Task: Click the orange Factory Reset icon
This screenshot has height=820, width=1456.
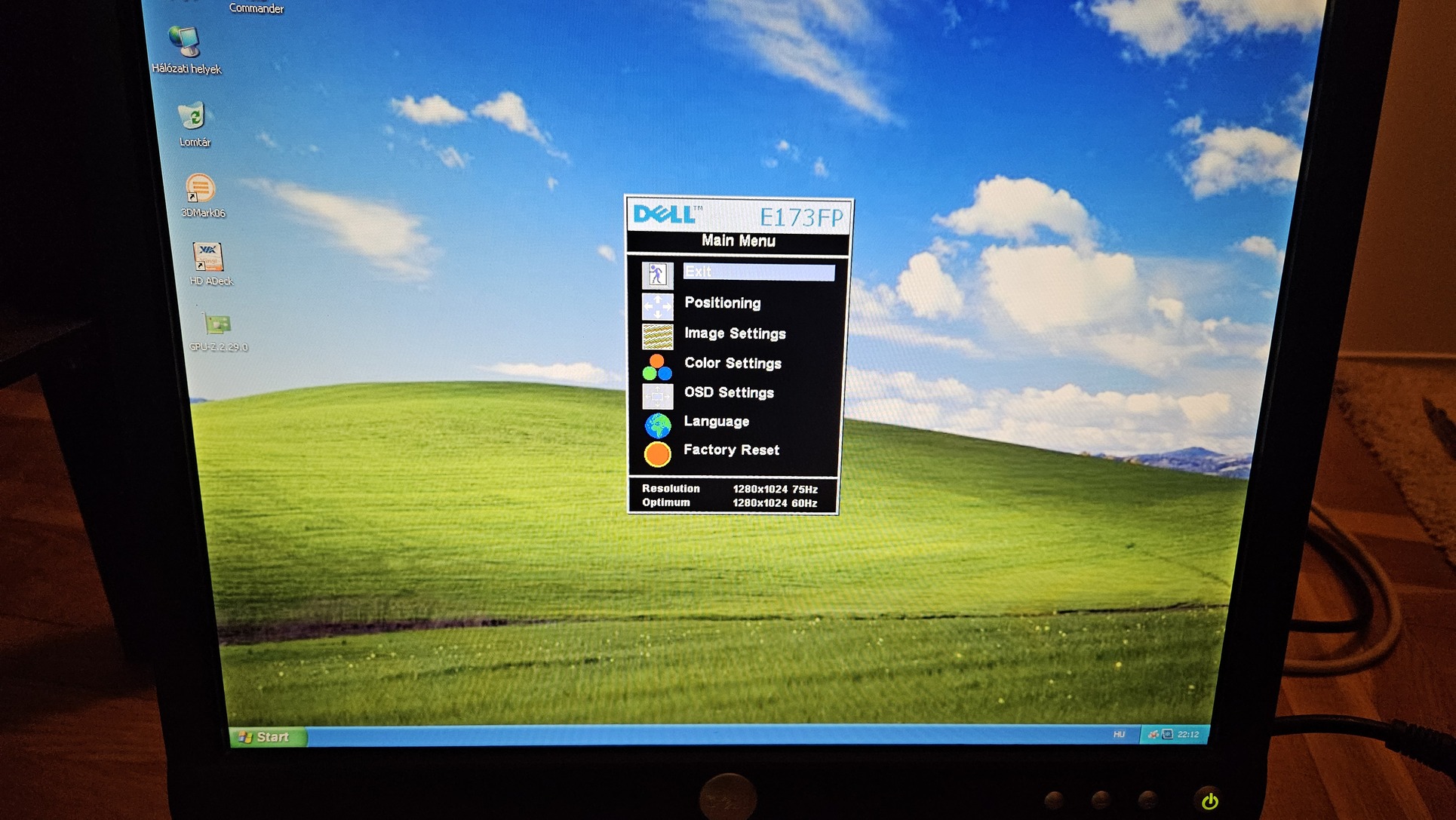Action: click(x=657, y=454)
